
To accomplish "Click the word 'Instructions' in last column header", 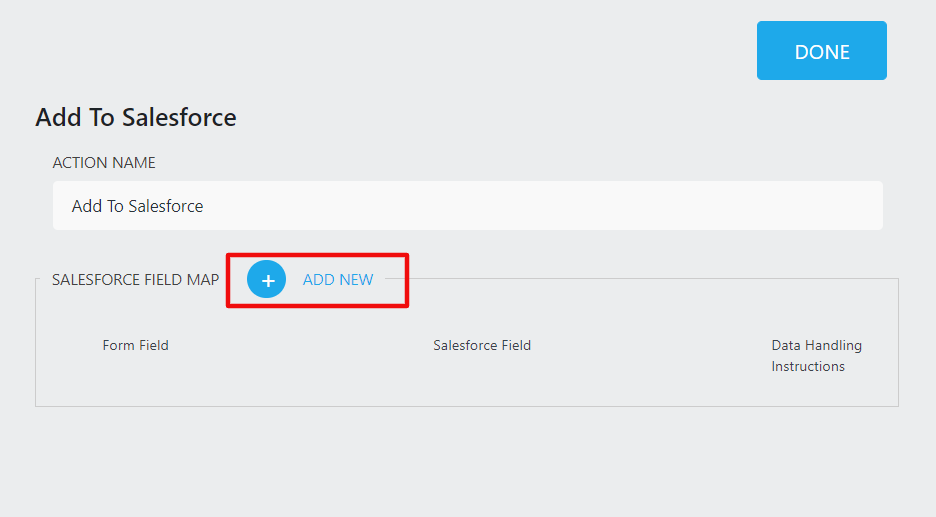I will click(808, 367).
